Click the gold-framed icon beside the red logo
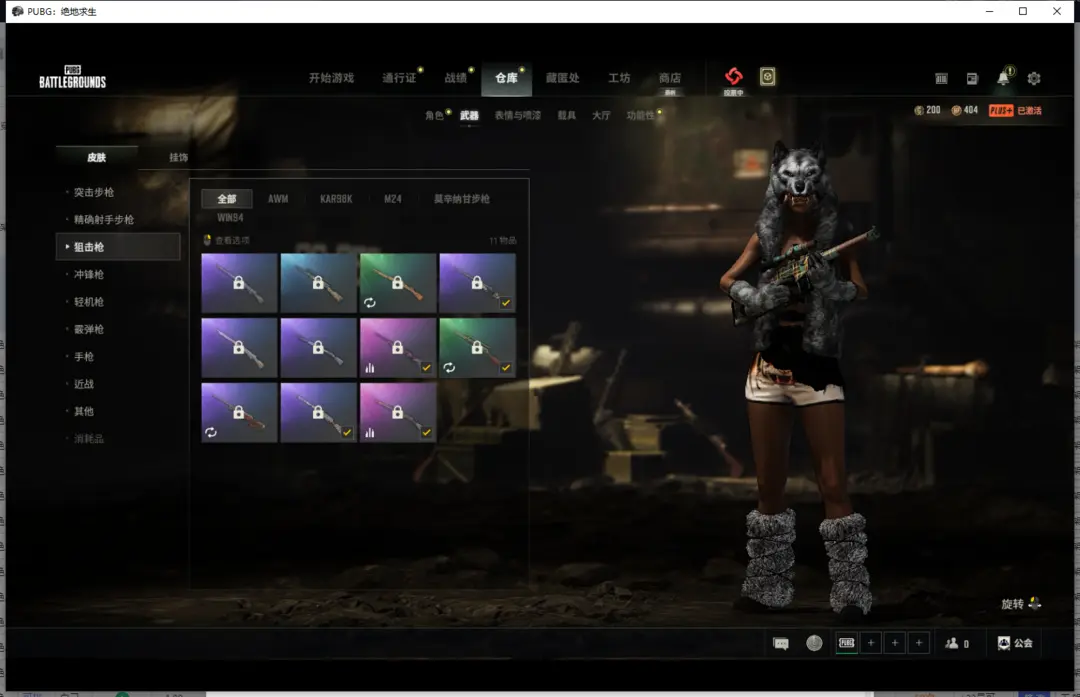The image size is (1080, 697). [767, 77]
